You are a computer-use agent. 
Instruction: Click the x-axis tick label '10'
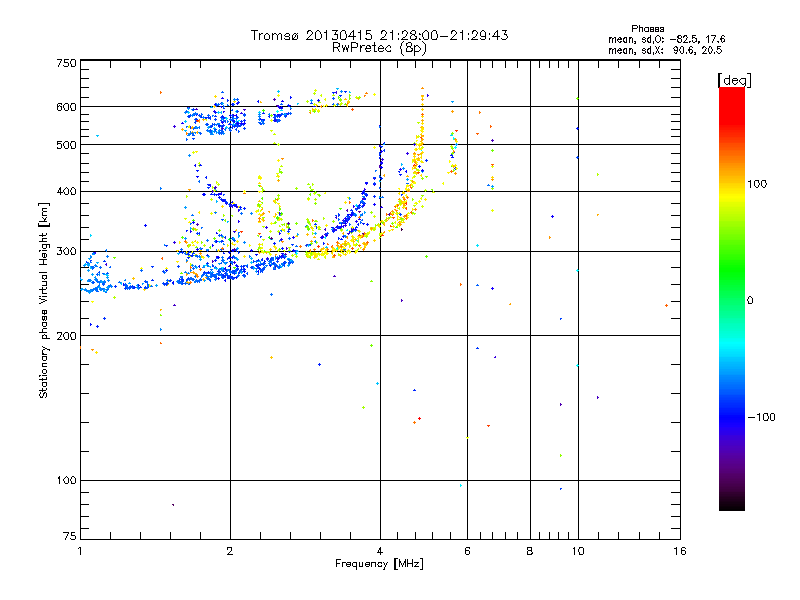[578, 551]
